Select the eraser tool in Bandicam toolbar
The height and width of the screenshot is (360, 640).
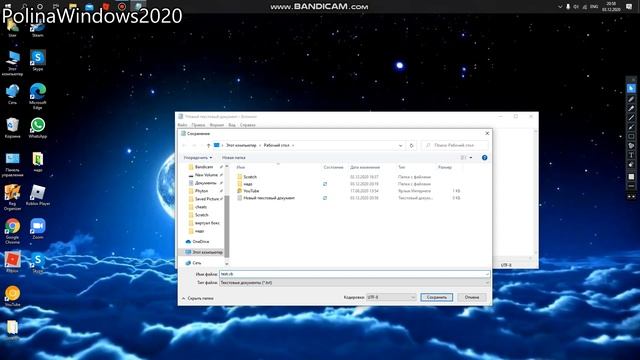pos(631,164)
